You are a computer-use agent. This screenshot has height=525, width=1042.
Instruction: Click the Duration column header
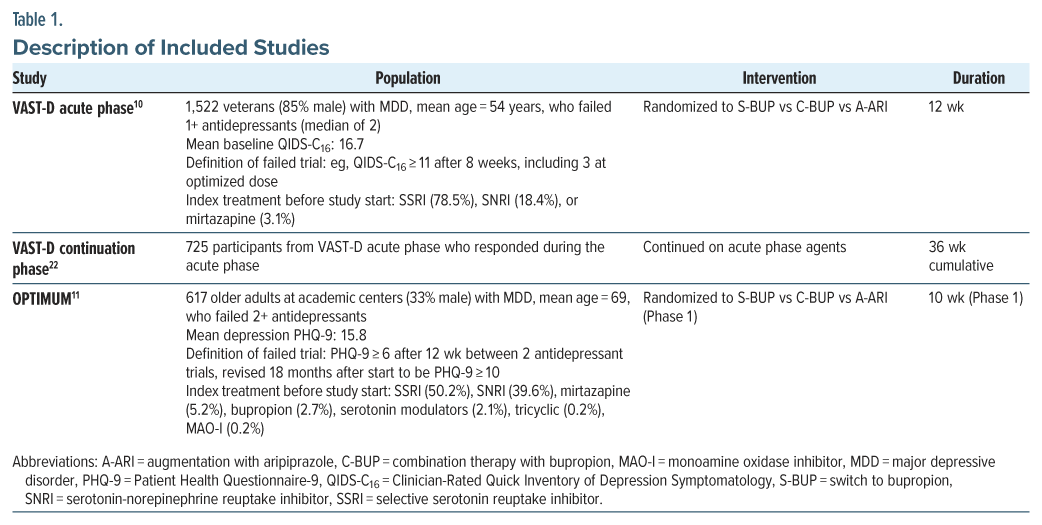click(979, 78)
